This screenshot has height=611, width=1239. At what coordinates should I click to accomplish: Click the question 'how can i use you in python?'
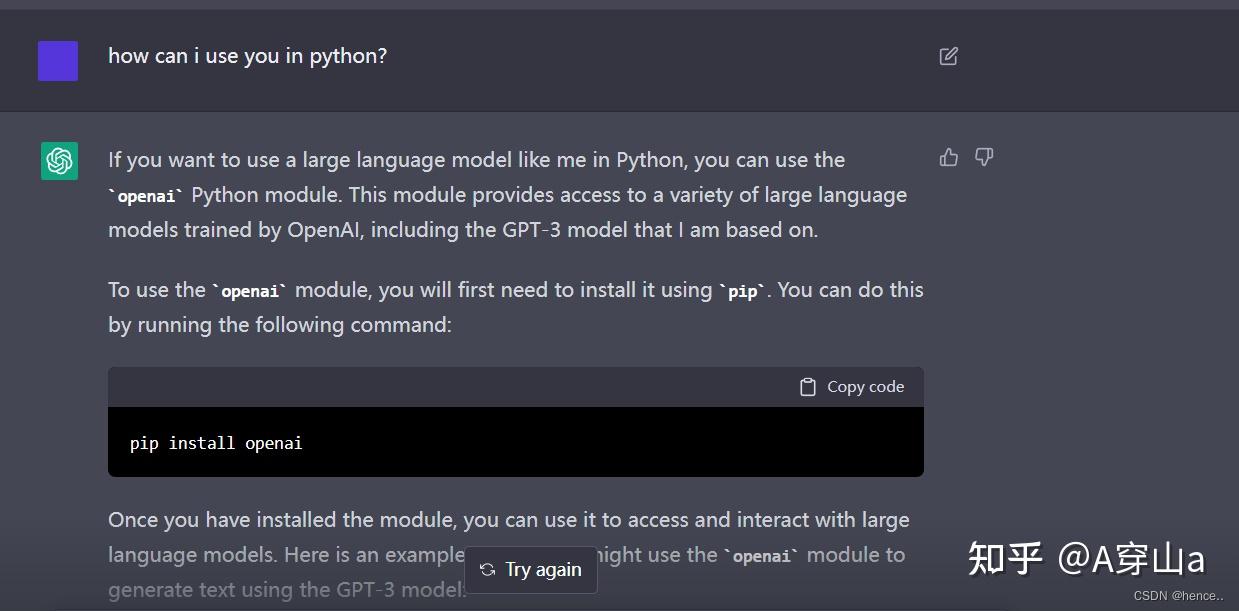coord(247,56)
